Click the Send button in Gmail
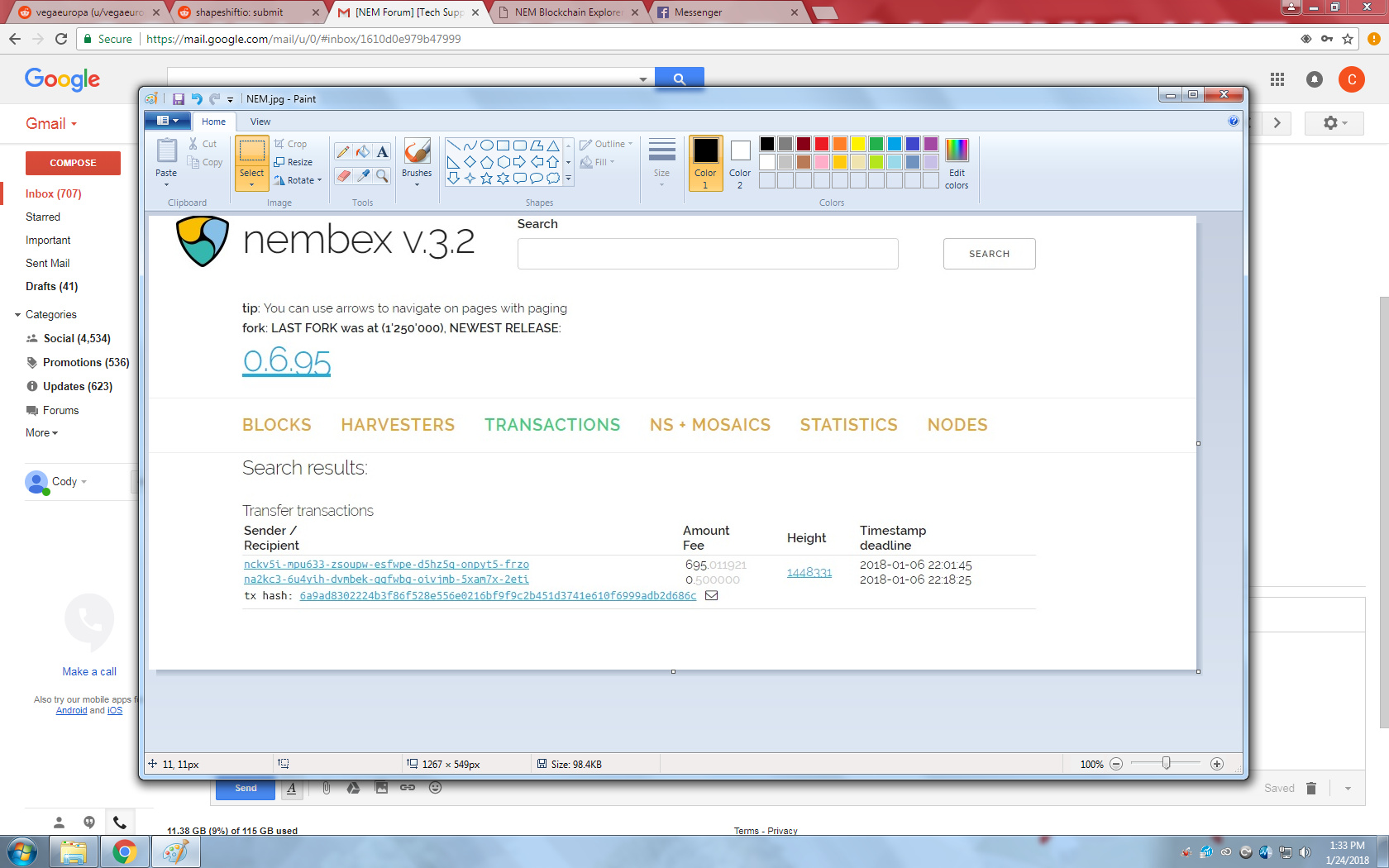 pos(246,789)
